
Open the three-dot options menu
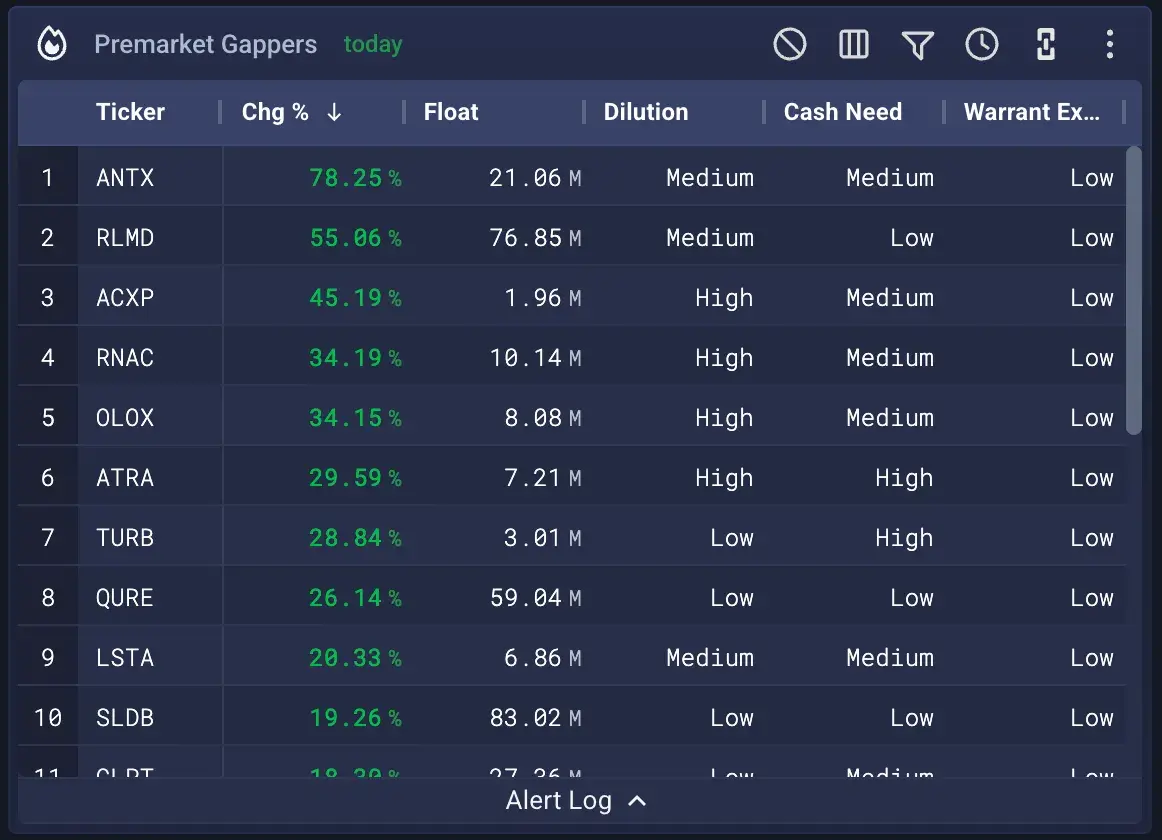coord(1109,44)
